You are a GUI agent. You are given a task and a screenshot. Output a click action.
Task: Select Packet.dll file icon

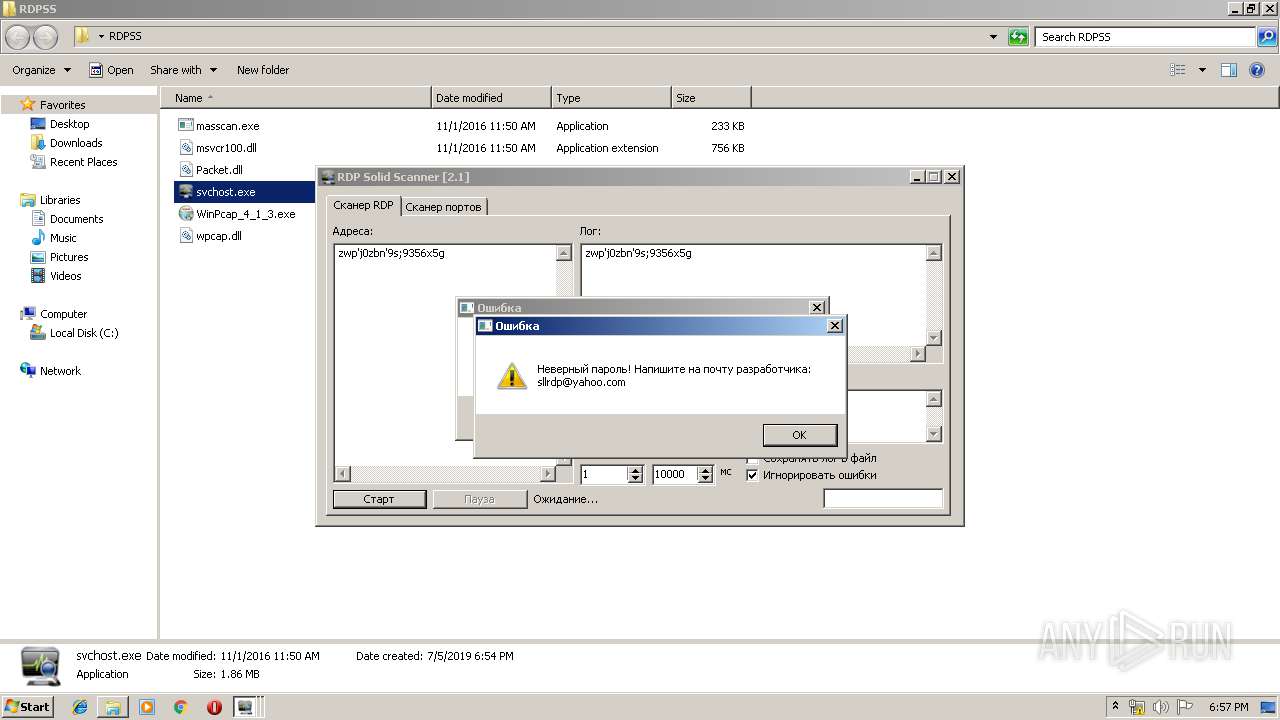tap(185, 170)
